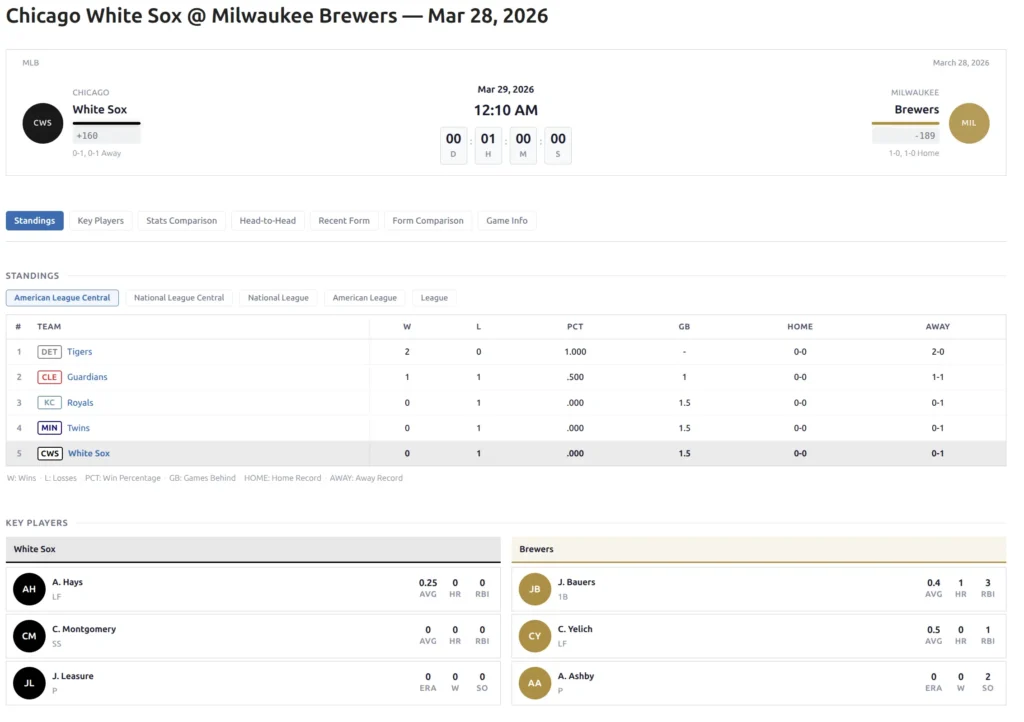
Task: Click the JL player avatar
Action: click(29, 683)
